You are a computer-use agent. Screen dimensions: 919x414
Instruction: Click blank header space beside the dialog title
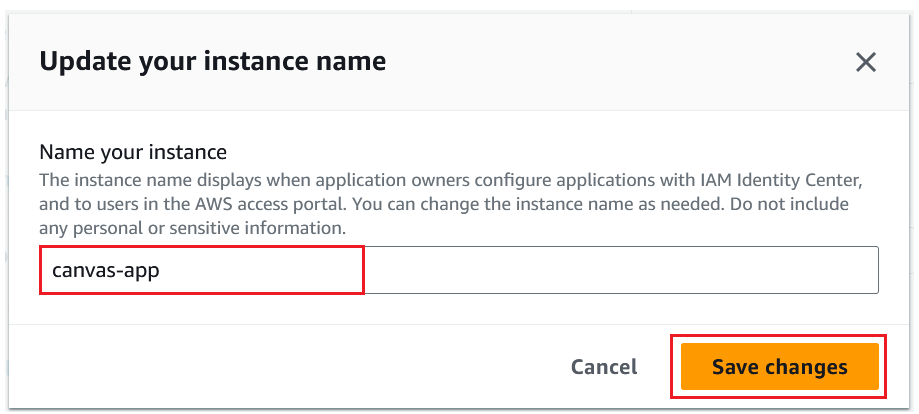[x=600, y=62]
